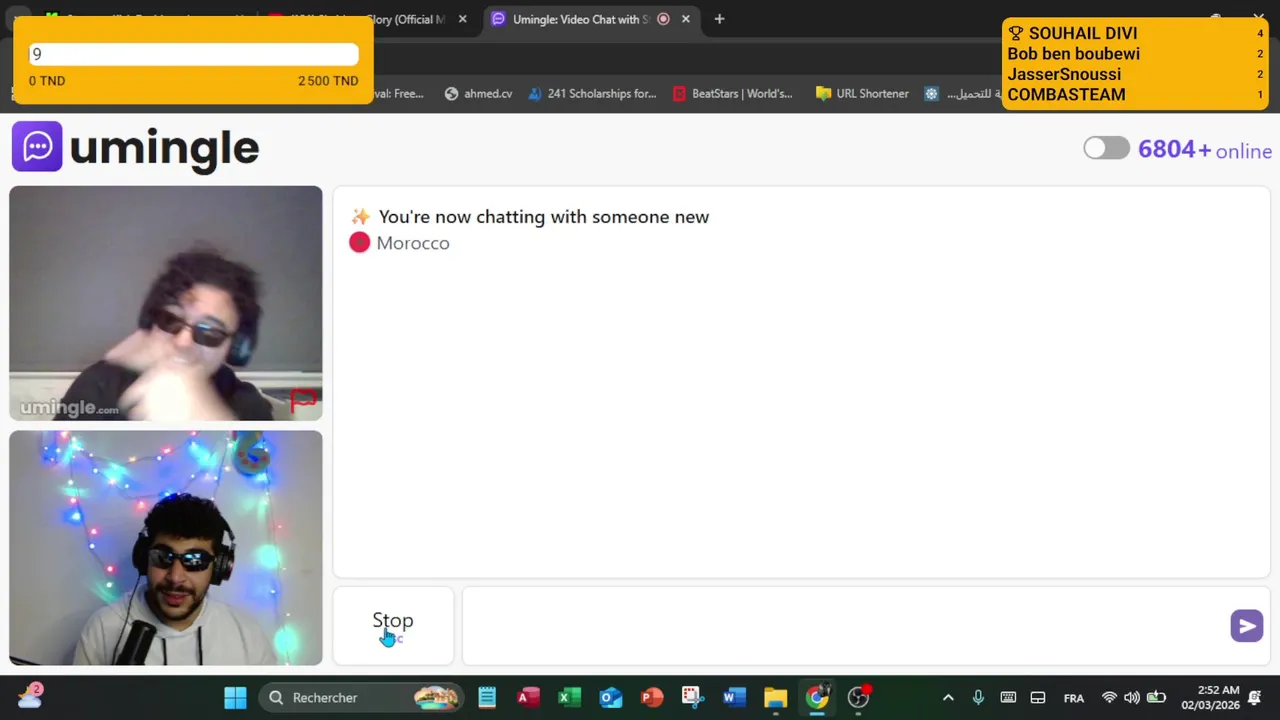The image size is (1280, 720).
Task: Open the 241 Scholarships bookmark
Action: click(592, 93)
